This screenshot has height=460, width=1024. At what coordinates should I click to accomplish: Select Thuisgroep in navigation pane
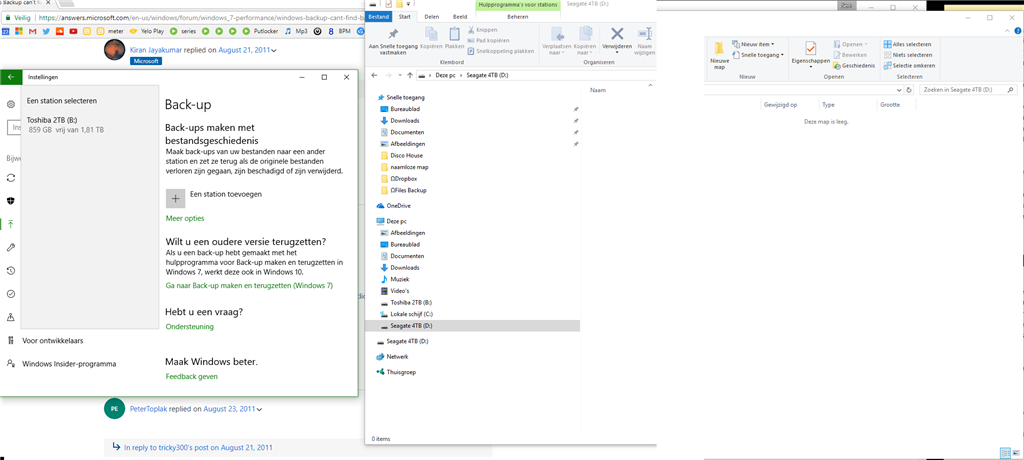(x=401, y=372)
